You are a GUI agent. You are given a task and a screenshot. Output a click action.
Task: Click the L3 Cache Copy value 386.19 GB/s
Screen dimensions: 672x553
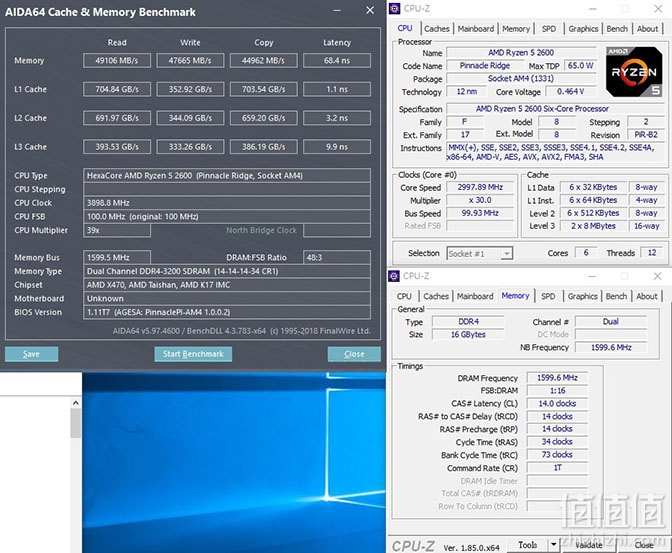coord(264,147)
